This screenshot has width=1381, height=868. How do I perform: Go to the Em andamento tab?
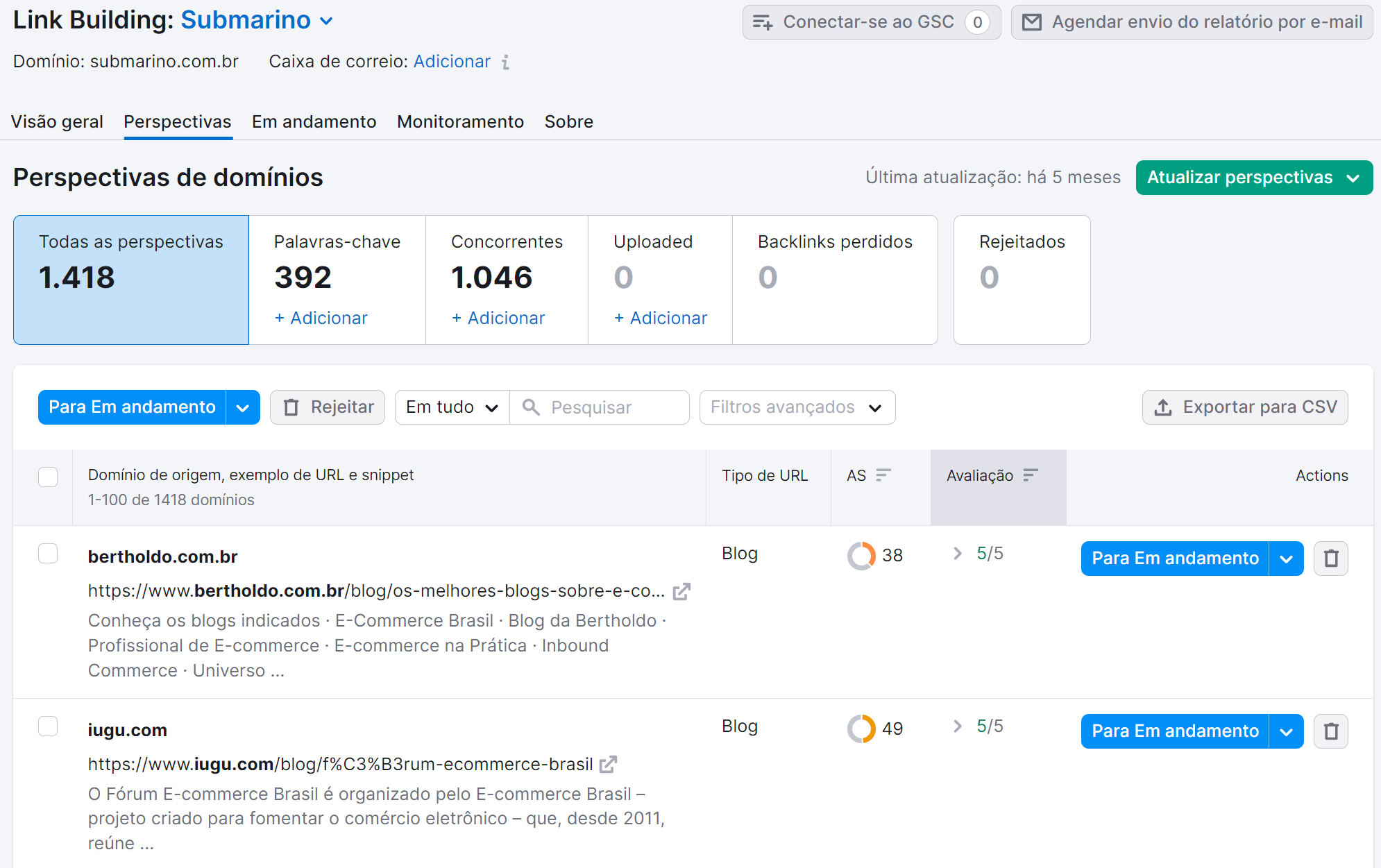point(314,122)
